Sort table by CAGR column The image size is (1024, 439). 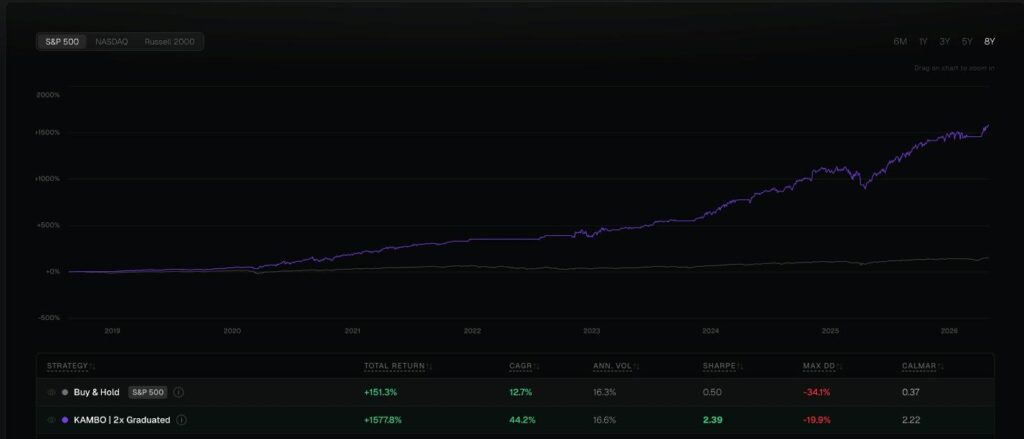pyautogui.click(x=524, y=366)
